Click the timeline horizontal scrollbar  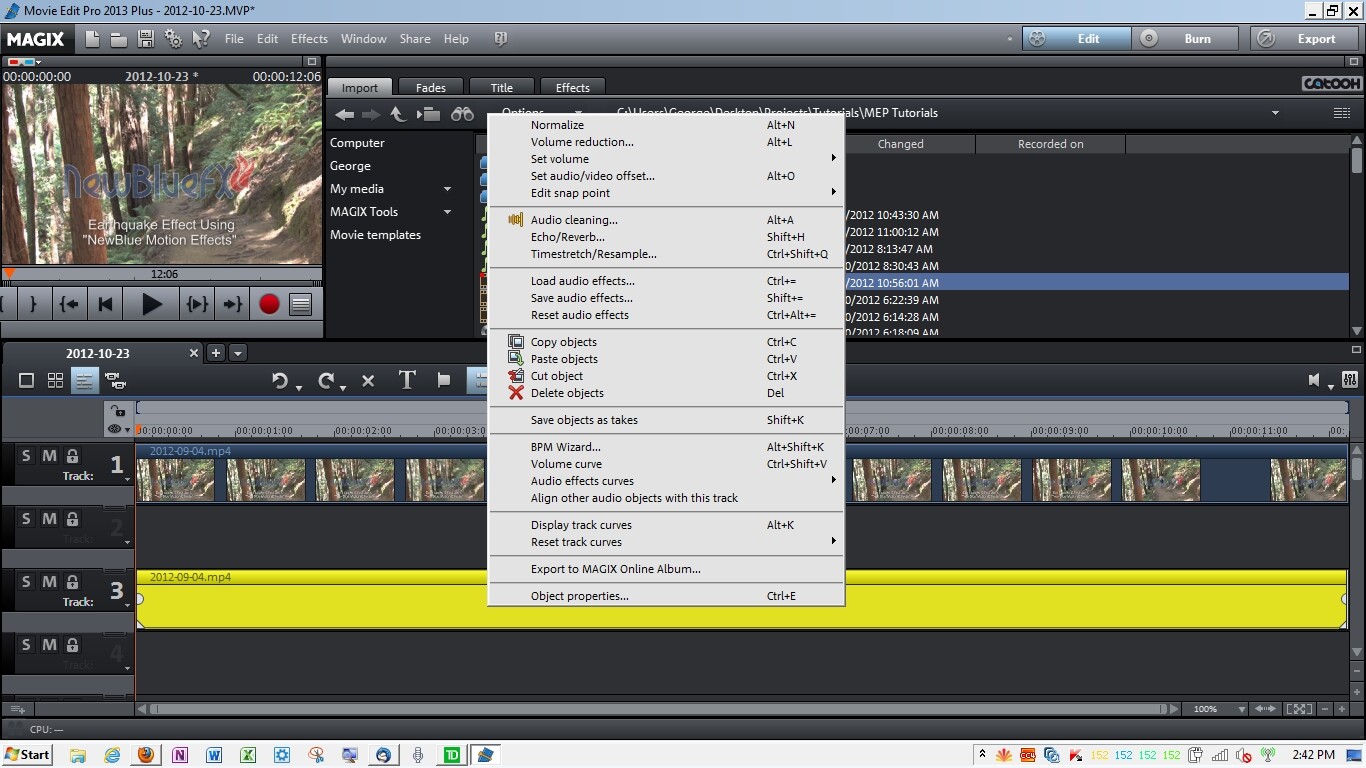pyautogui.click(x=658, y=709)
